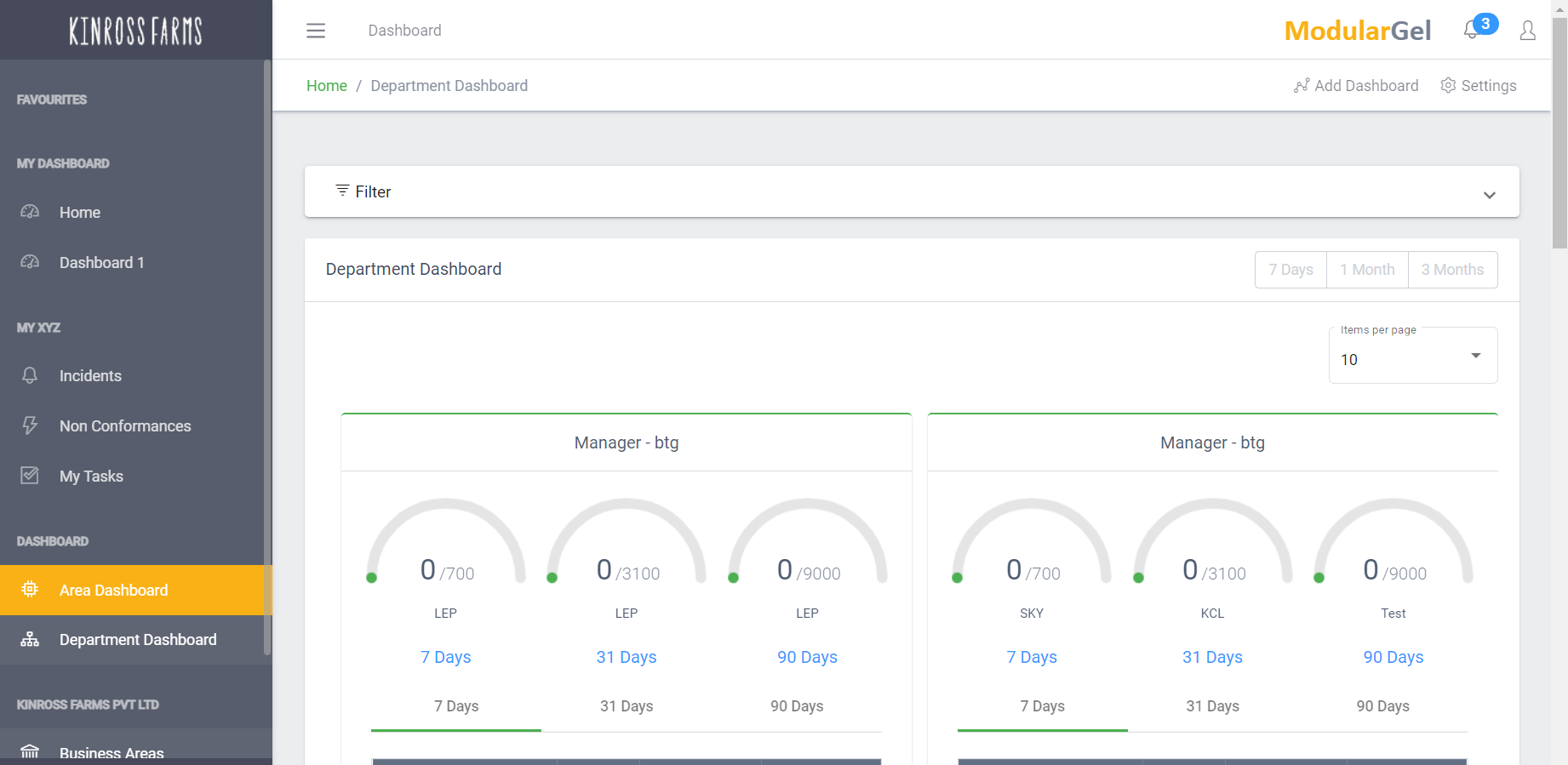Expand the Filter panel chevron
1568x765 pixels.
point(1489,195)
